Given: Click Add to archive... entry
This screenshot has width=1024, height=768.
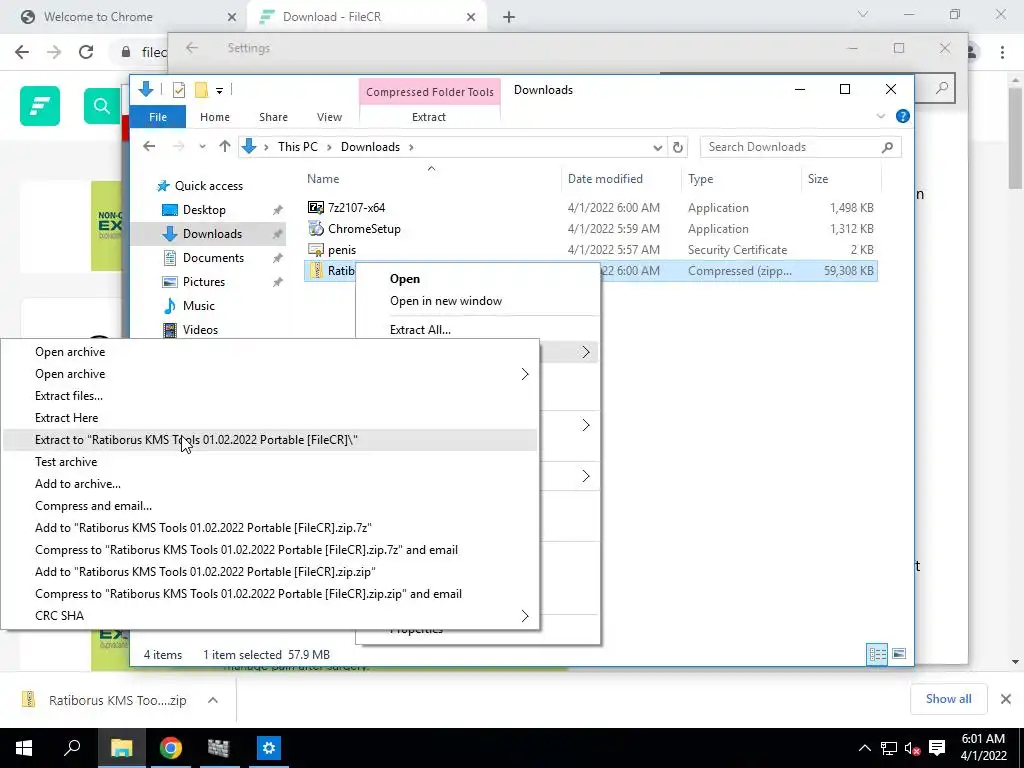Looking at the screenshot, I should tap(270, 484).
